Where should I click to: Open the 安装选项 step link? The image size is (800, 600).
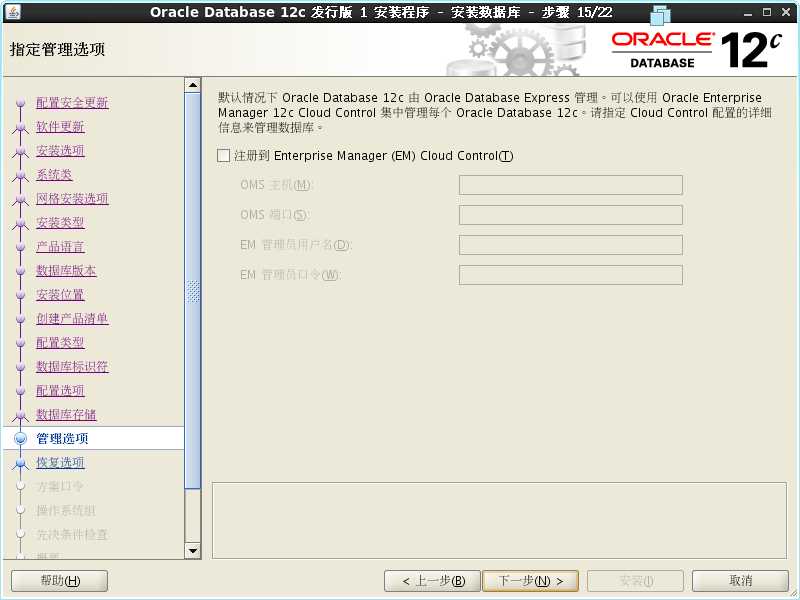(60, 151)
